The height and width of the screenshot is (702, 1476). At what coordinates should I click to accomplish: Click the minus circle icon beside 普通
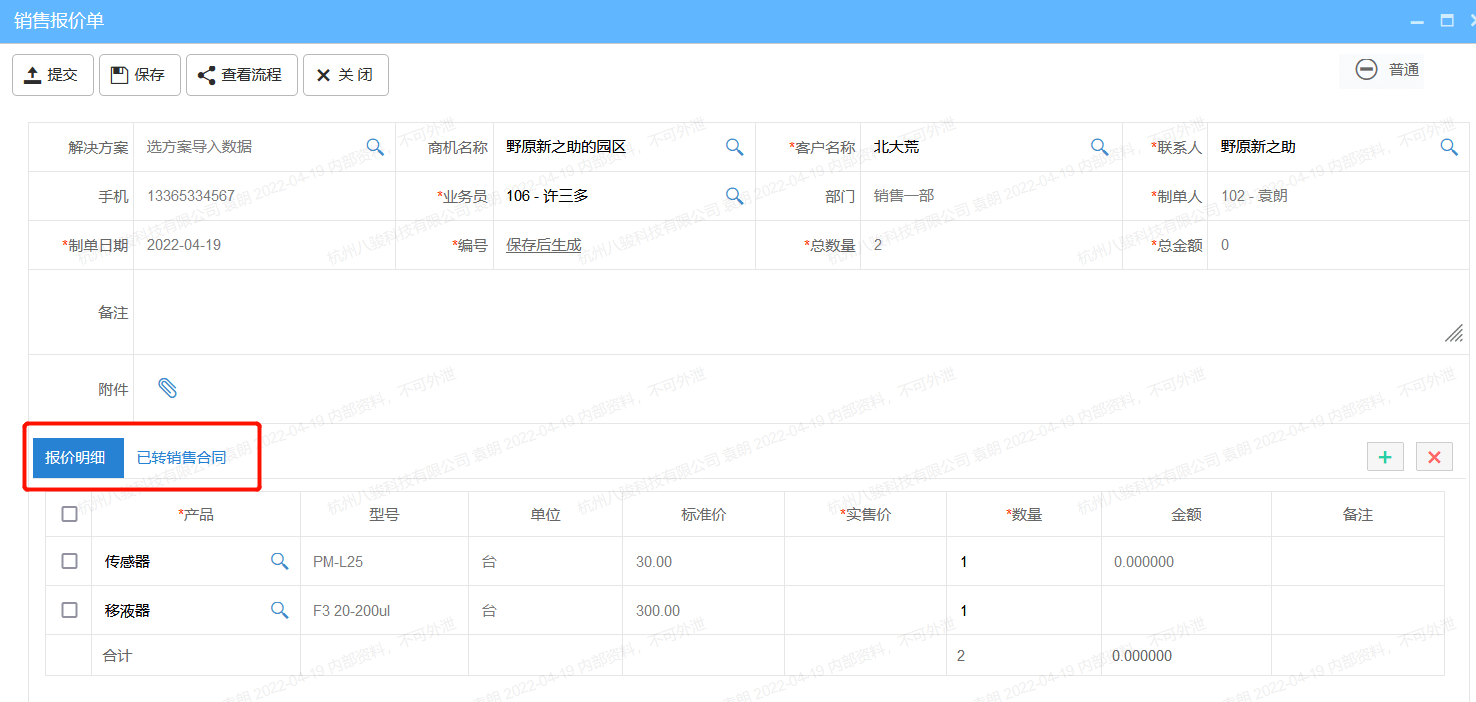point(1366,69)
